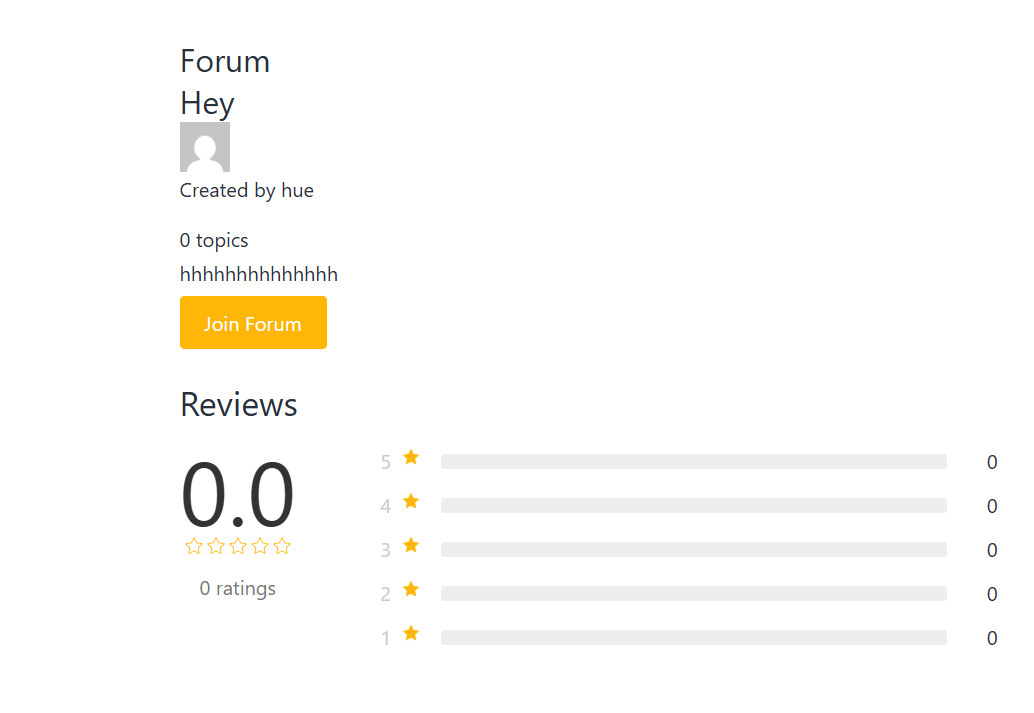Click the gold star beside 5
Screen dimensions: 1034x713
tap(411, 458)
